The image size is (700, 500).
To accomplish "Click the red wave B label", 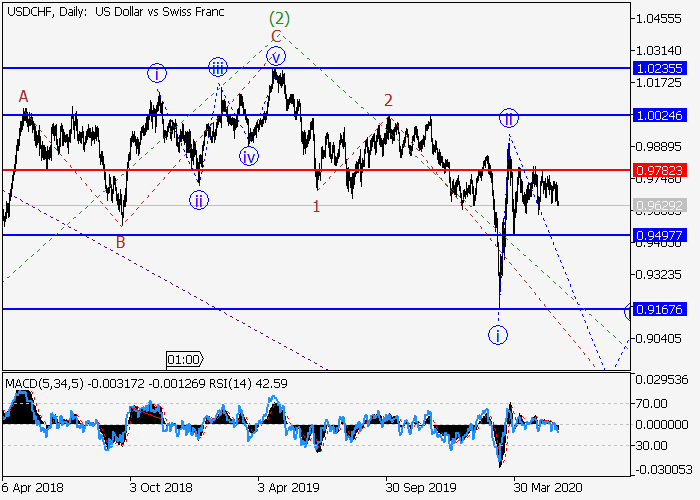I will pyautogui.click(x=120, y=241).
